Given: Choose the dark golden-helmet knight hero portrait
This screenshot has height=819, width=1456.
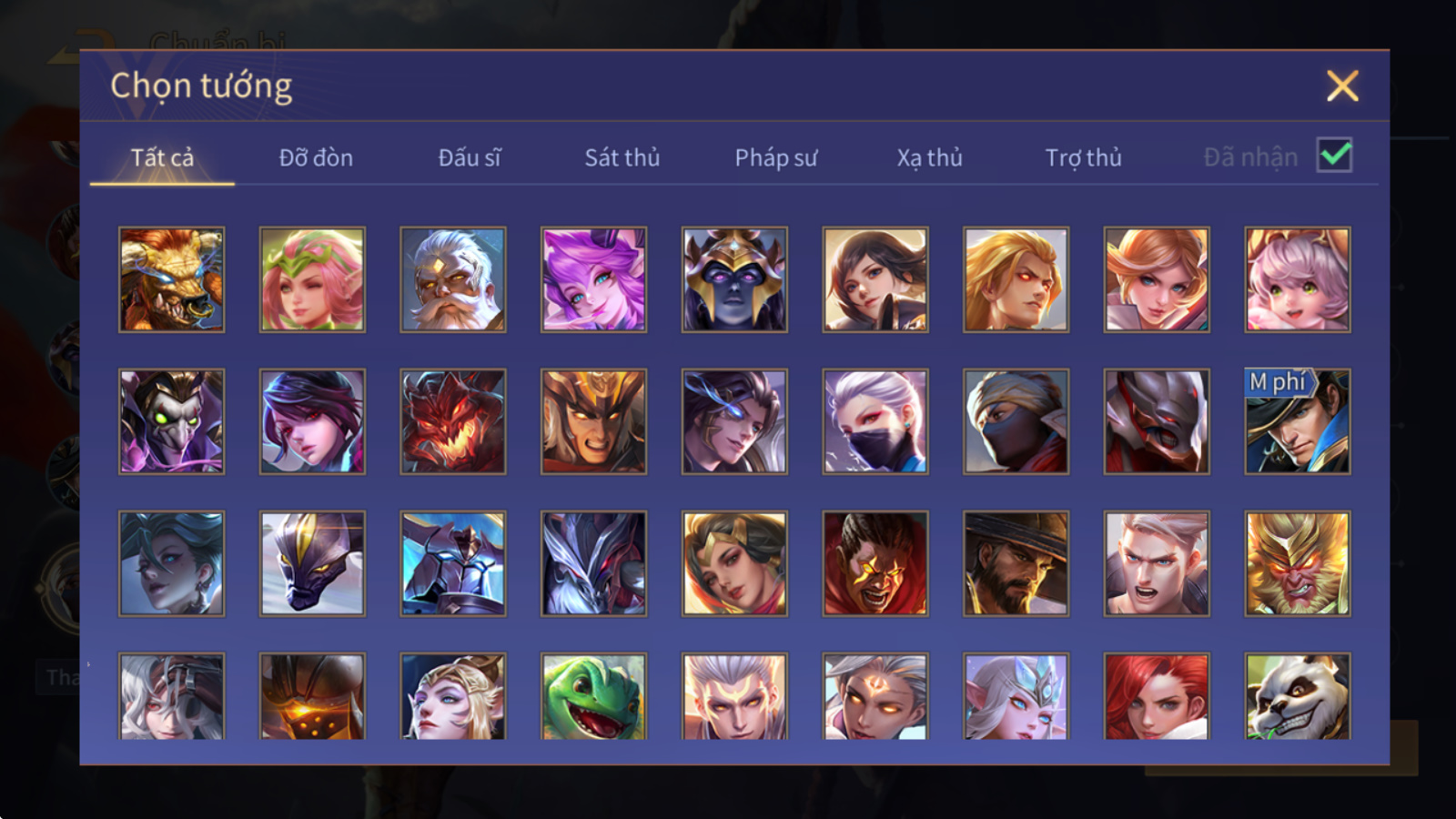Looking at the screenshot, I should (734, 279).
